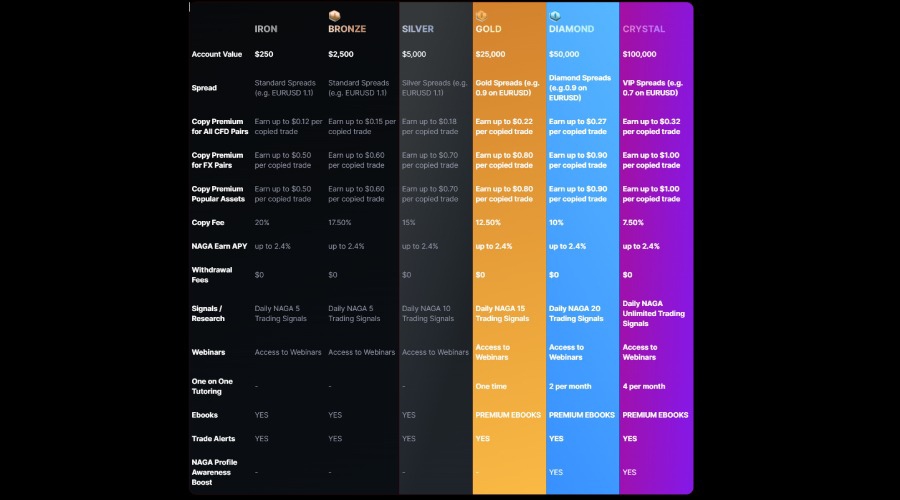Click Copy Premium for All CFD Pairs label
This screenshot has height=500, width=900.
click(219, 126)
